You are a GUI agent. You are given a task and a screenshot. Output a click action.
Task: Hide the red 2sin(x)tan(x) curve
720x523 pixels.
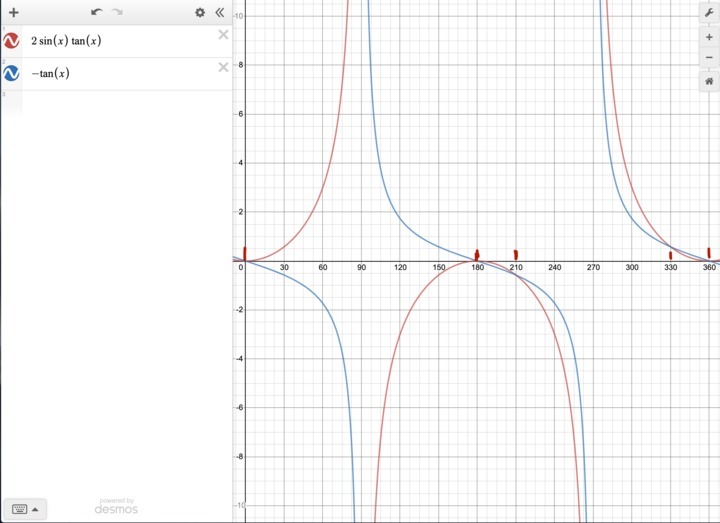click(11, 41)
